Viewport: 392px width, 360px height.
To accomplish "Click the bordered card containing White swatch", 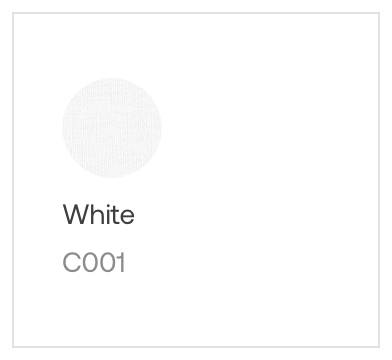I will tap(196, 180).
